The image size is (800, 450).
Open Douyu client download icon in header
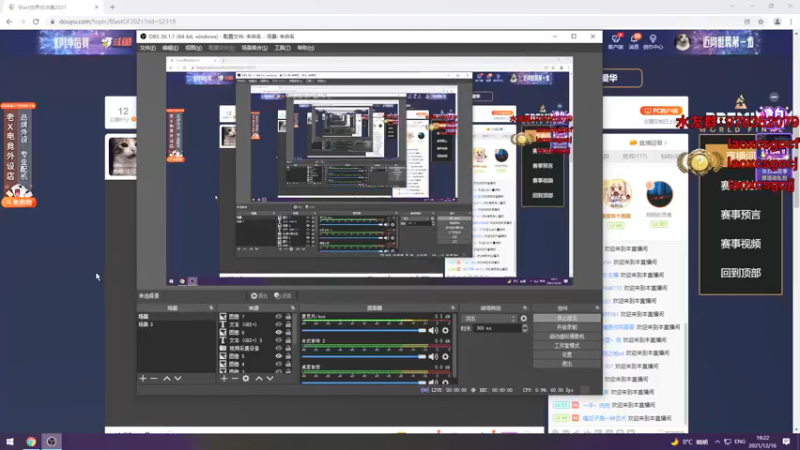click(x=616, y=41)
